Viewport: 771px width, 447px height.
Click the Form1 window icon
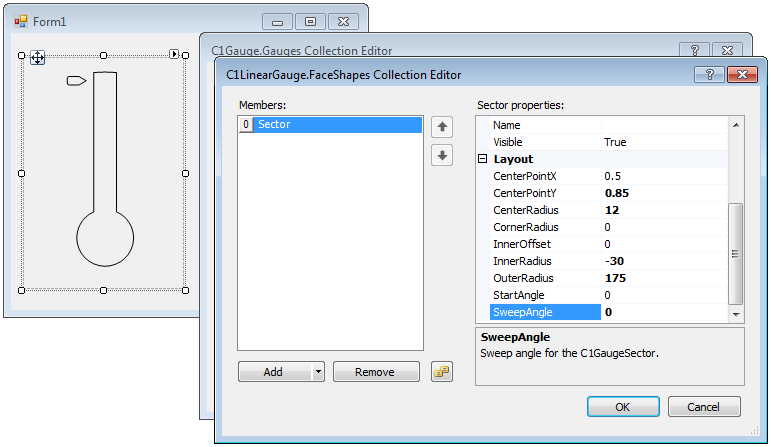(x=21, y=22)
